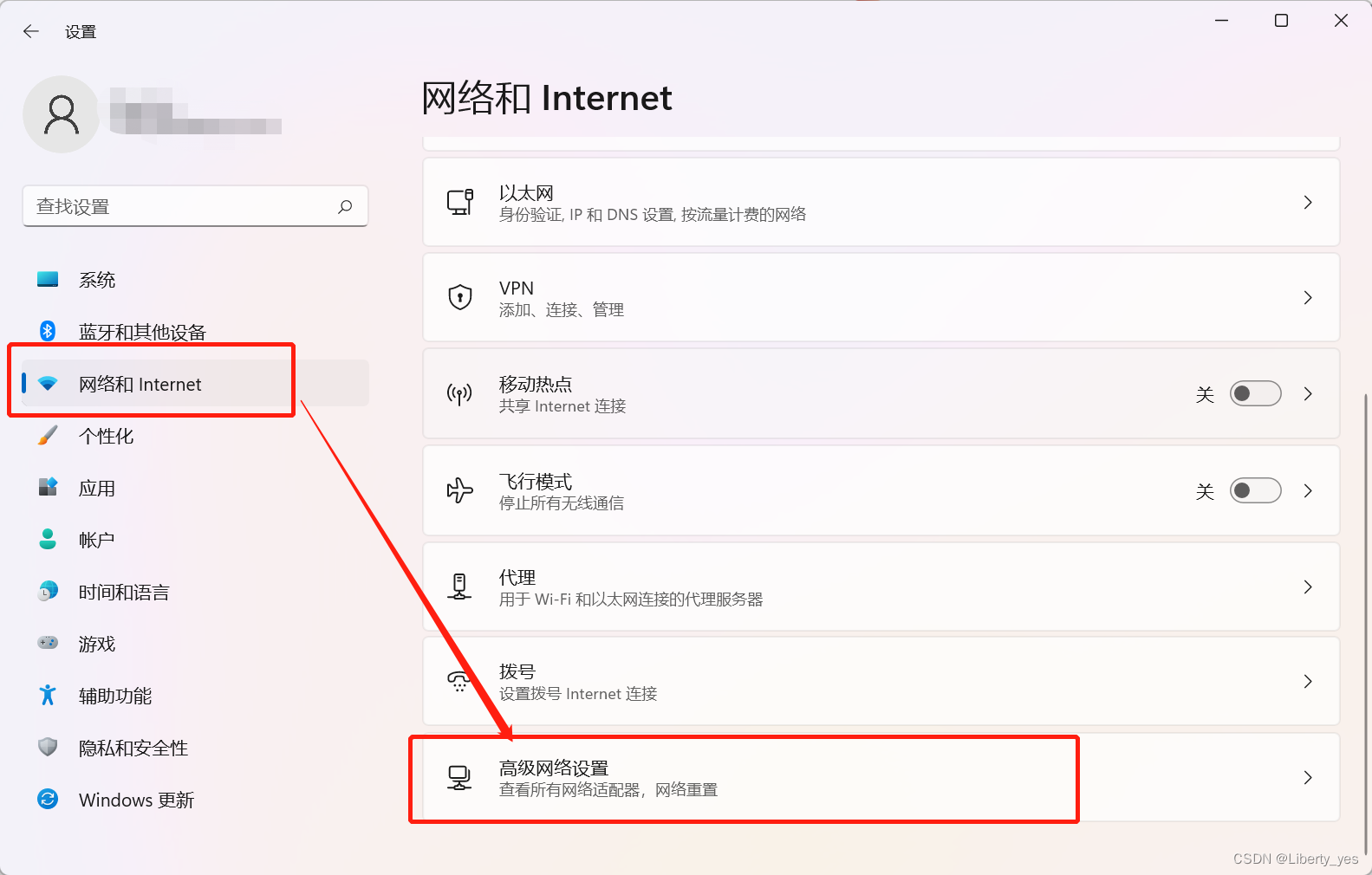Image resolution: width=1372 pixels, height=875 pixels.
Task: Select 网络和 Internet in the sidebar
Action: (x=195, y=383)
